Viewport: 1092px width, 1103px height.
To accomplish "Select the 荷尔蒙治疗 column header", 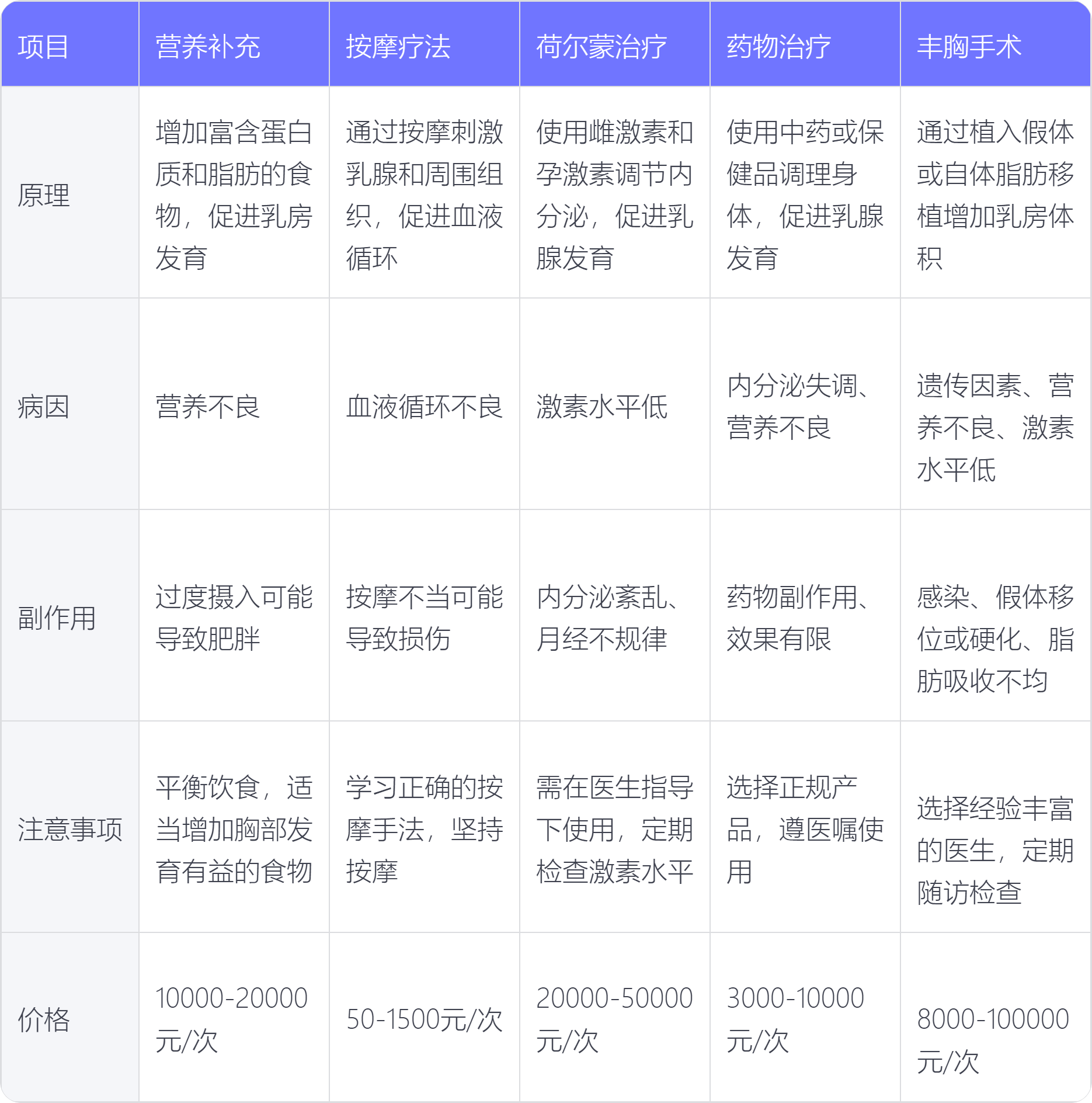I will click(x=601, y=47).
